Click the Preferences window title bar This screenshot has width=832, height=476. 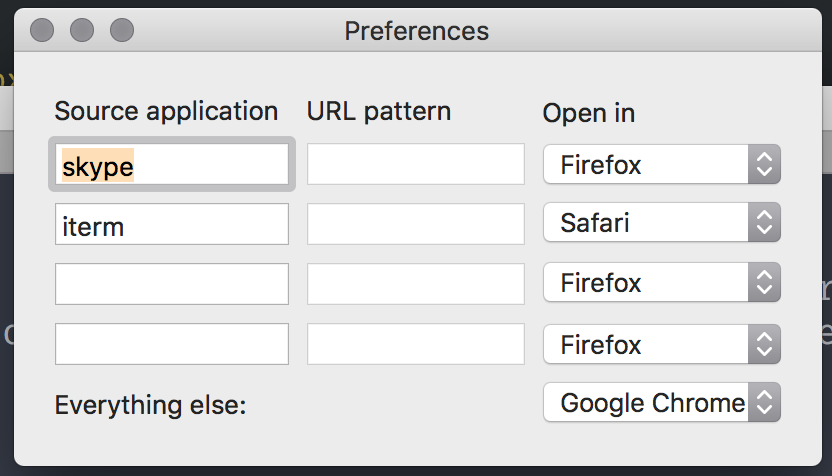point(417,31)
